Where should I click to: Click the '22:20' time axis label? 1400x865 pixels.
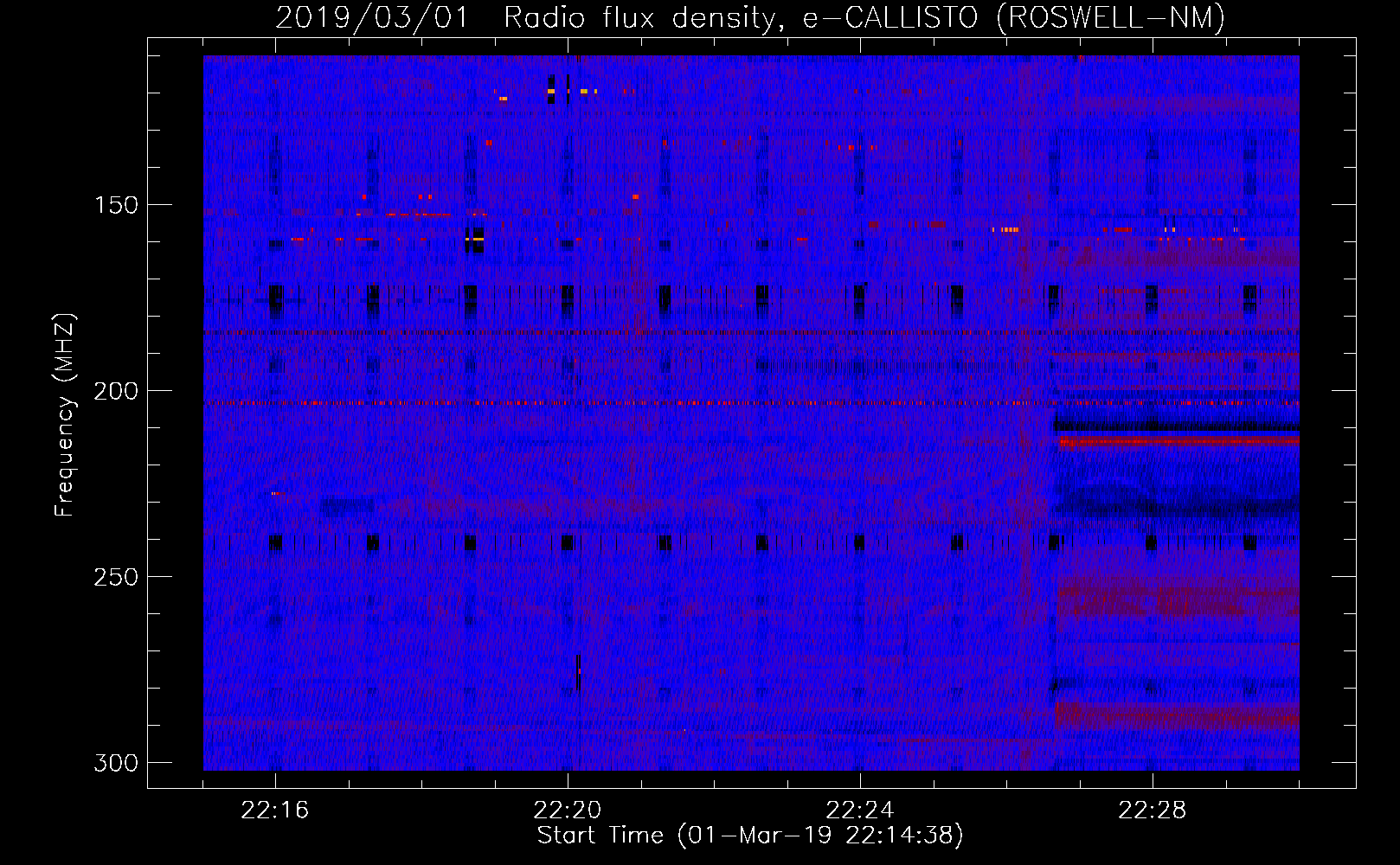pyautogui.click(x=568, y=811)
